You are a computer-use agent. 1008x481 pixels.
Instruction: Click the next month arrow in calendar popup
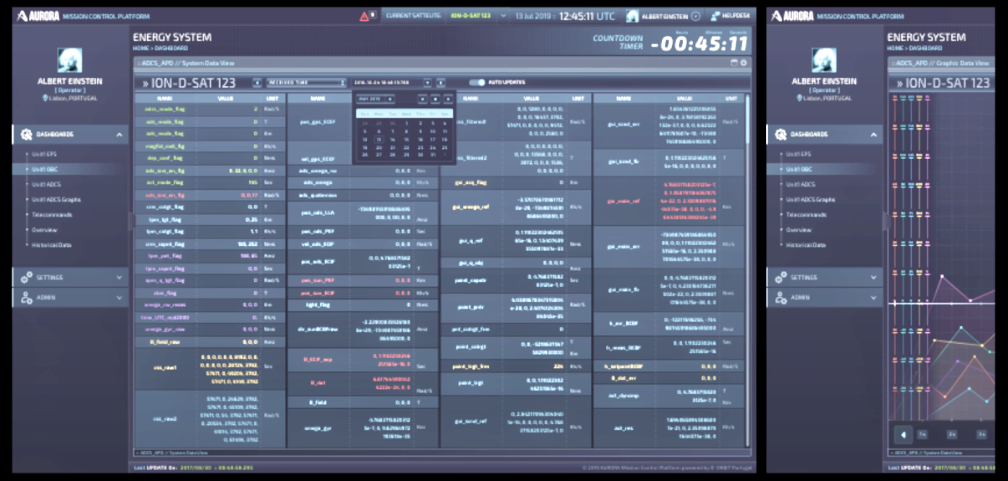(447, 99)
